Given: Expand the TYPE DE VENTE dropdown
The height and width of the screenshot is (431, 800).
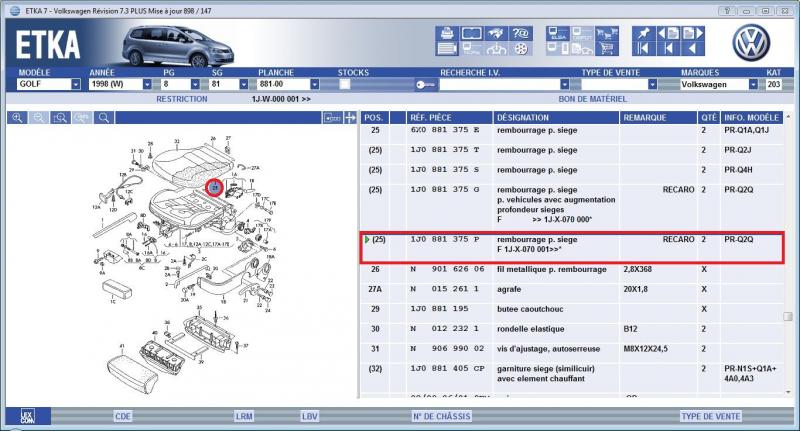Looking at the screenshot, I should tap(653, 84).
